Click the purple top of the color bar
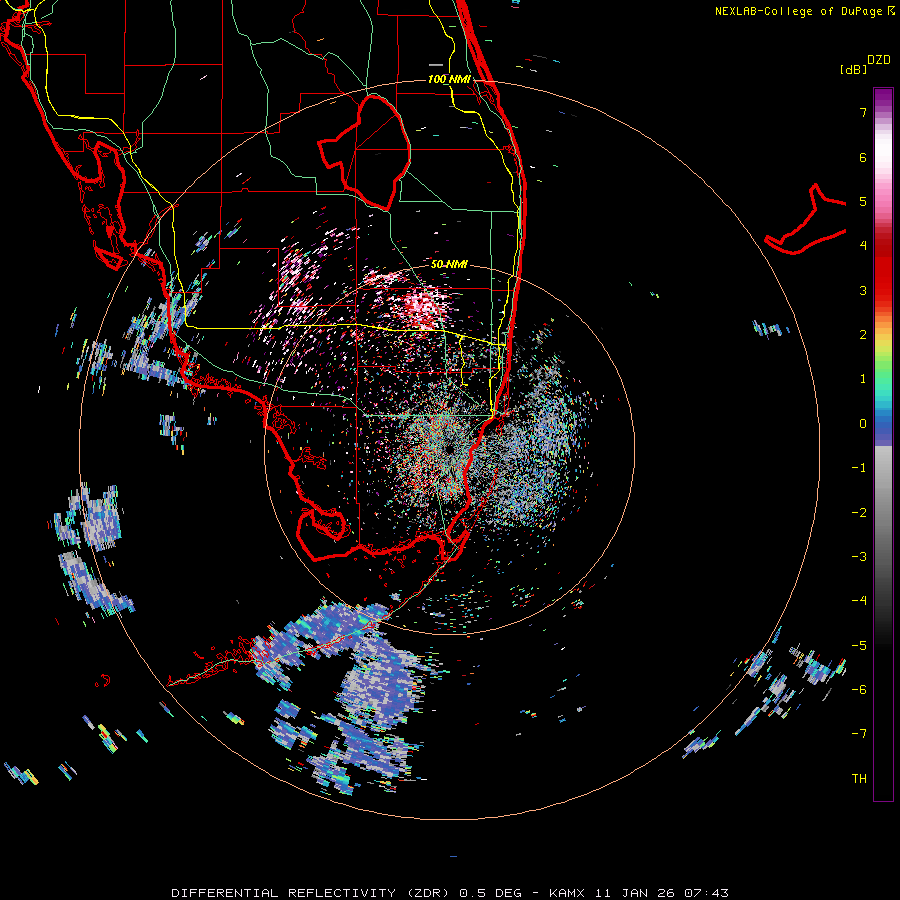 click(x=883, y=96)
